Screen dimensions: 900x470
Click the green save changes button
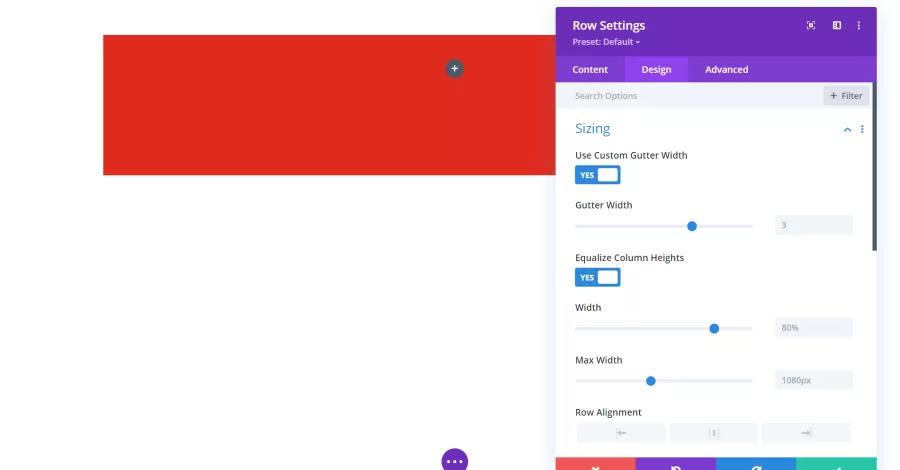[x=836, y=464]
